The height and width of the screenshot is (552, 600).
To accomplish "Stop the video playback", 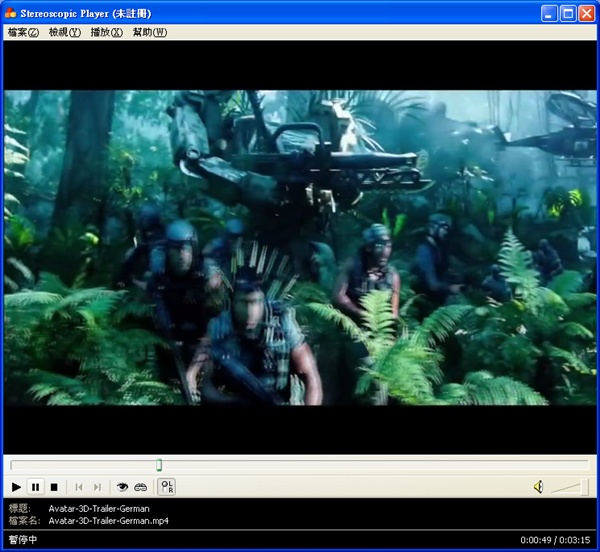I will pyautogui.click(x=54, y=487).
